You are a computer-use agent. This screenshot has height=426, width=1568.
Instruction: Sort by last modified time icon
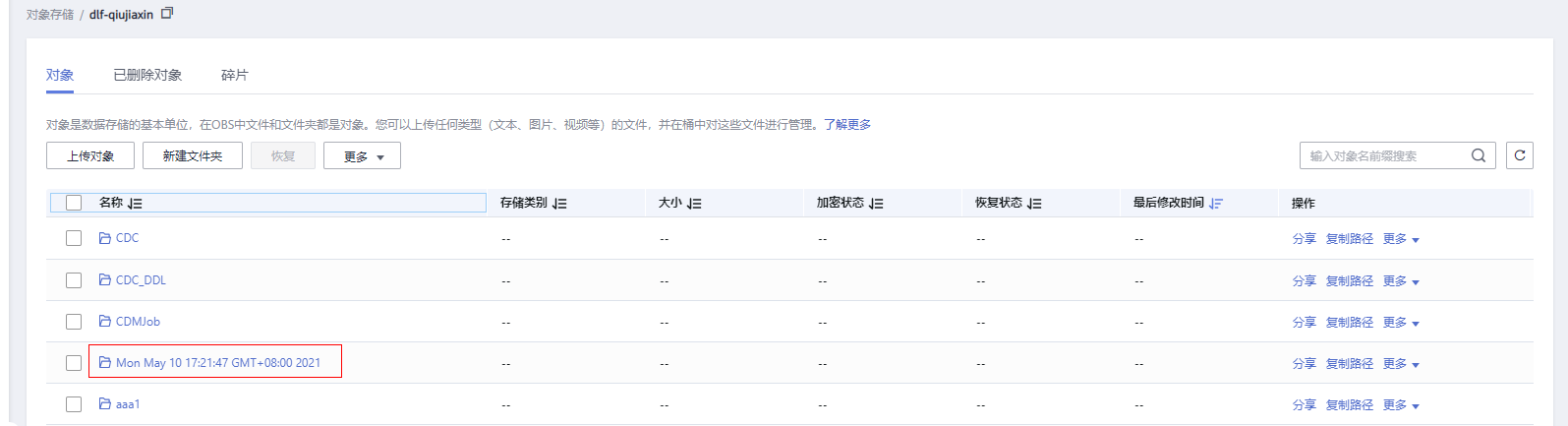(x=1216, y=204)
